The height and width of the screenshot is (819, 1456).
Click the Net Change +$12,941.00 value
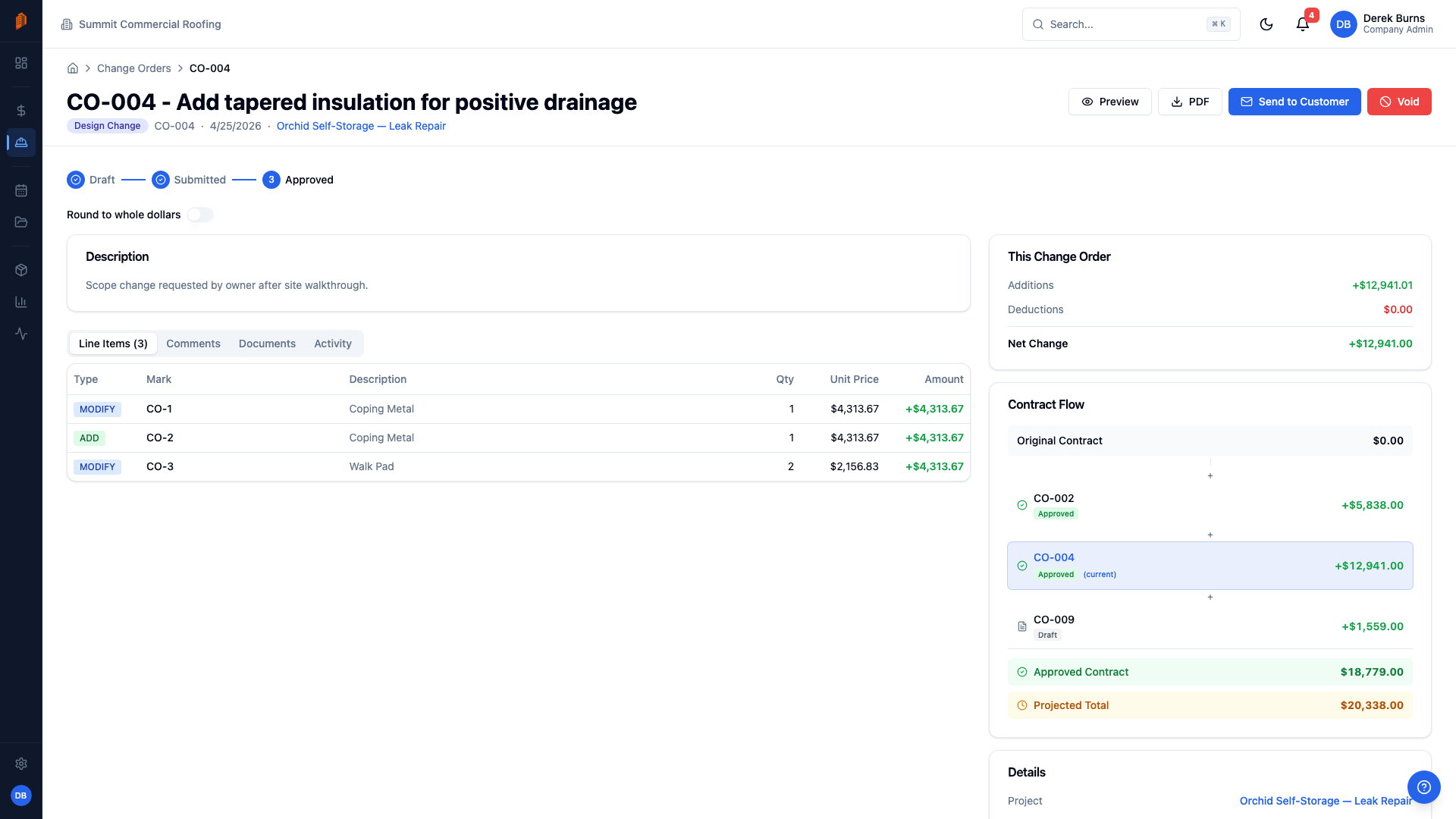1380,344
